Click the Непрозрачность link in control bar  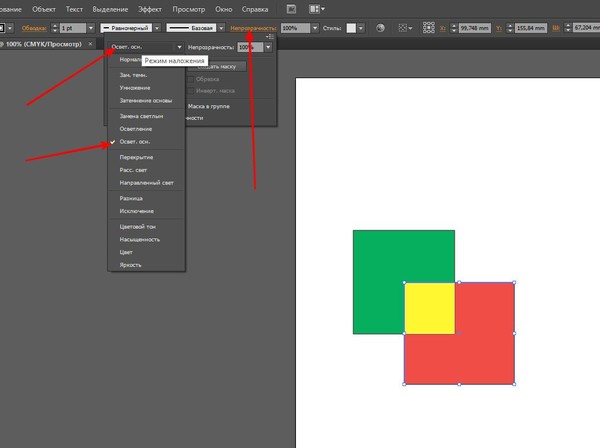tap(253, 28)
